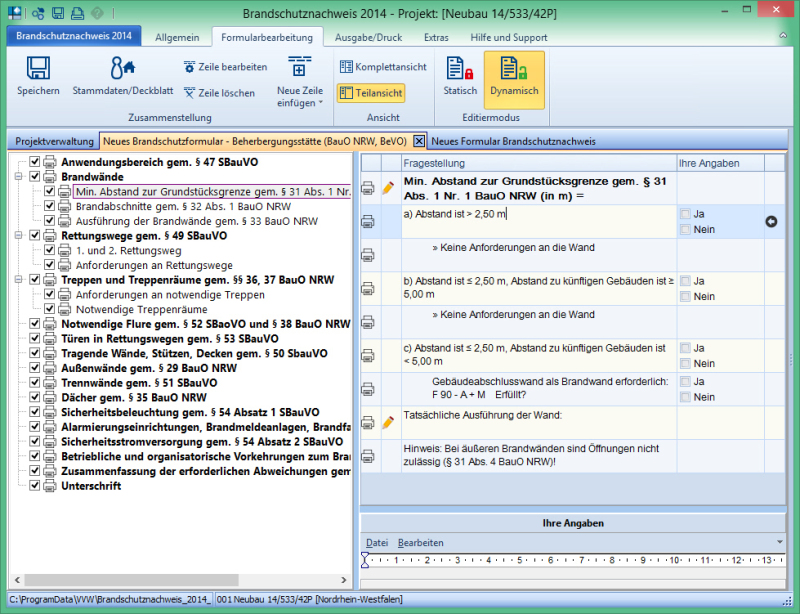Open the 'Extras' ribbon tab

tap(436, 37)
